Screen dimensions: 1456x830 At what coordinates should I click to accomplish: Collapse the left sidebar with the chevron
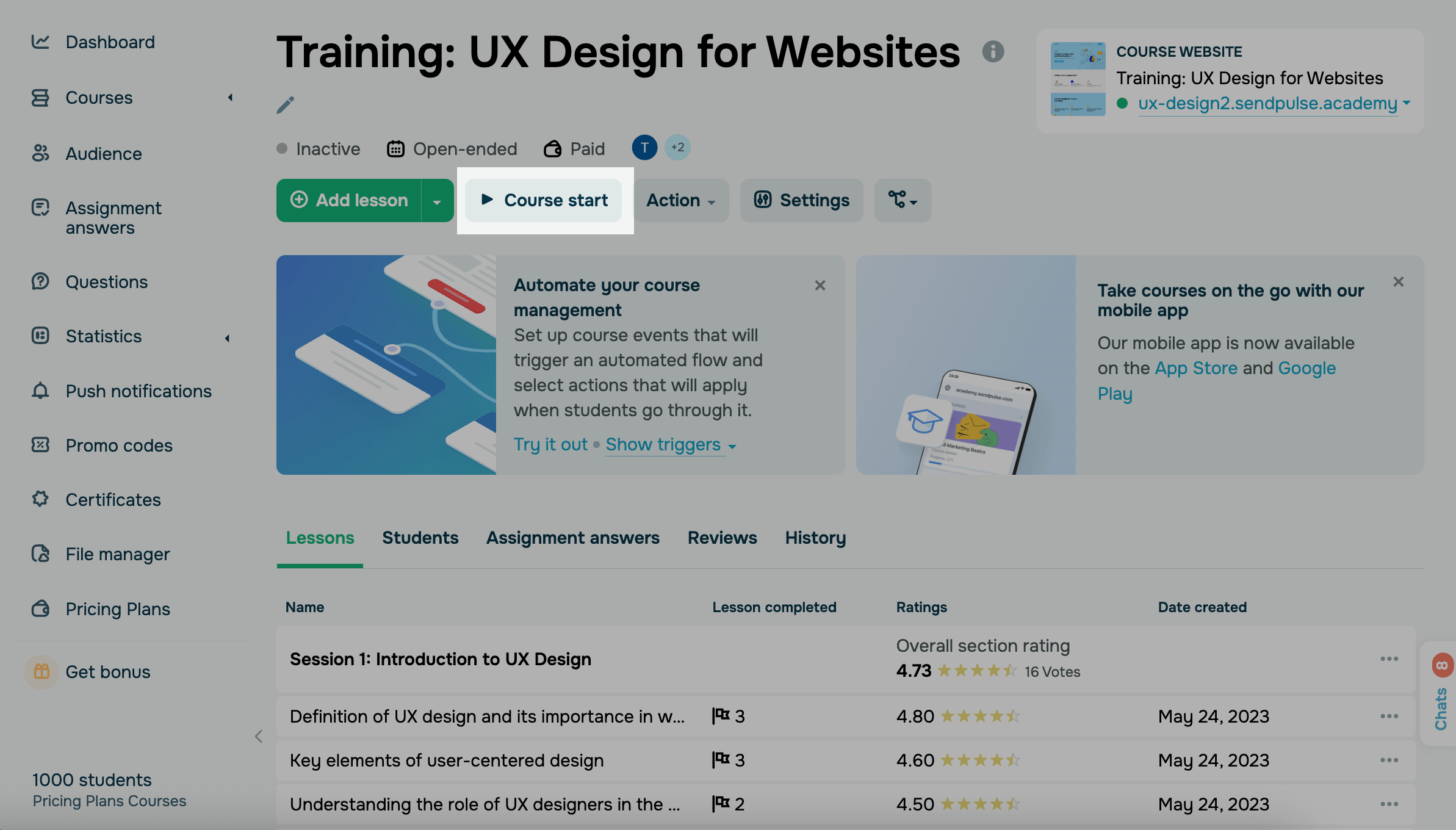click(259, 737)
